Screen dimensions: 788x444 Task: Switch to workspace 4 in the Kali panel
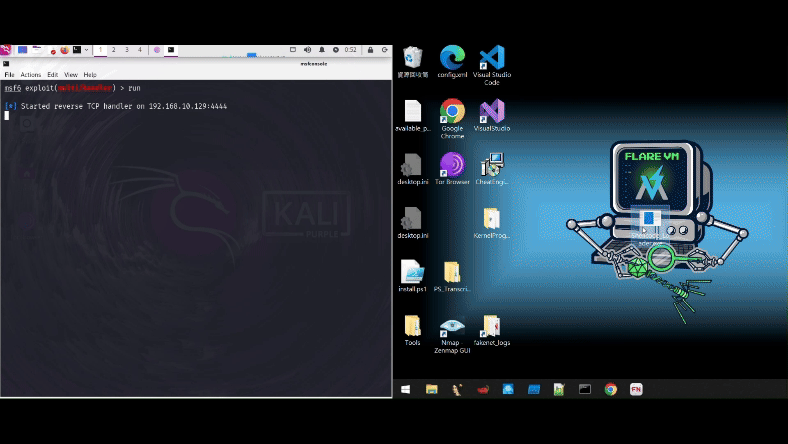(140, 50)
